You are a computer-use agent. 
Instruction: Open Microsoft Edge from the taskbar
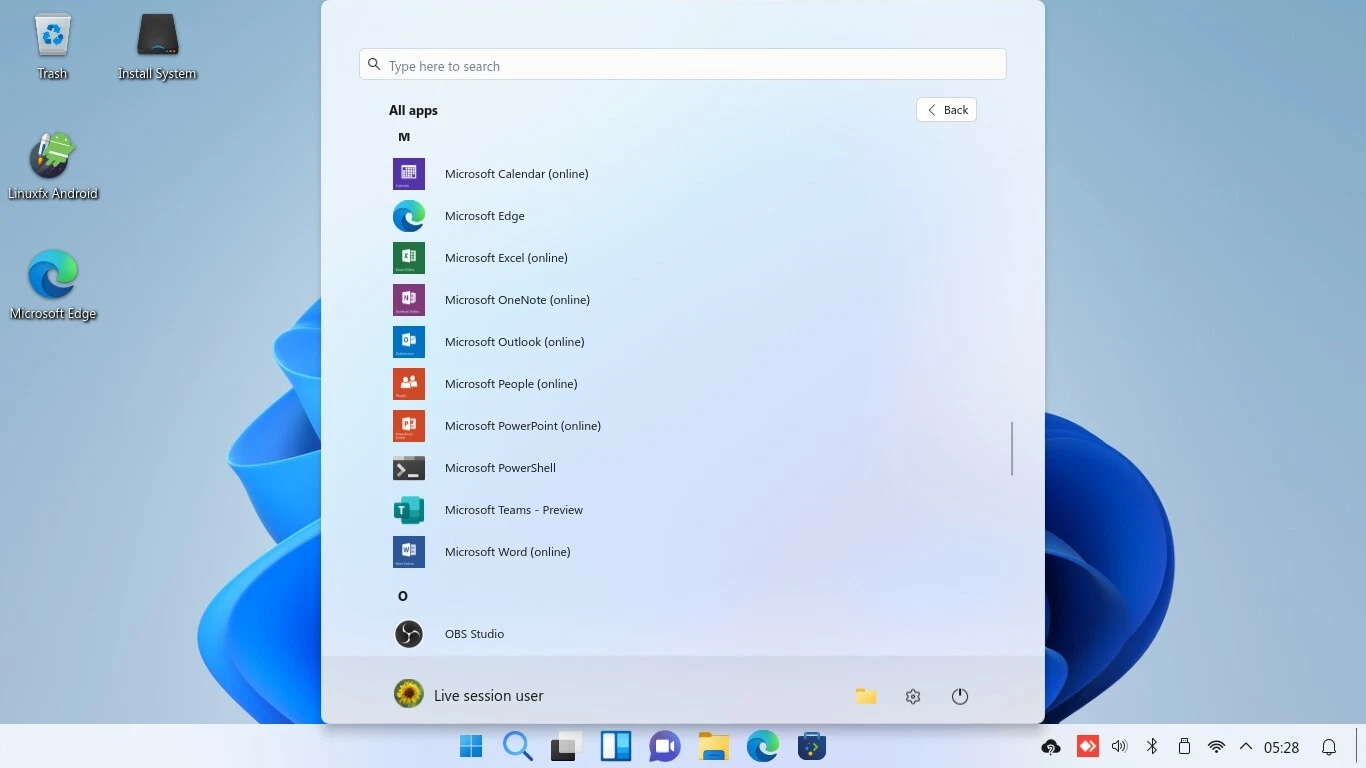(762, 746)
